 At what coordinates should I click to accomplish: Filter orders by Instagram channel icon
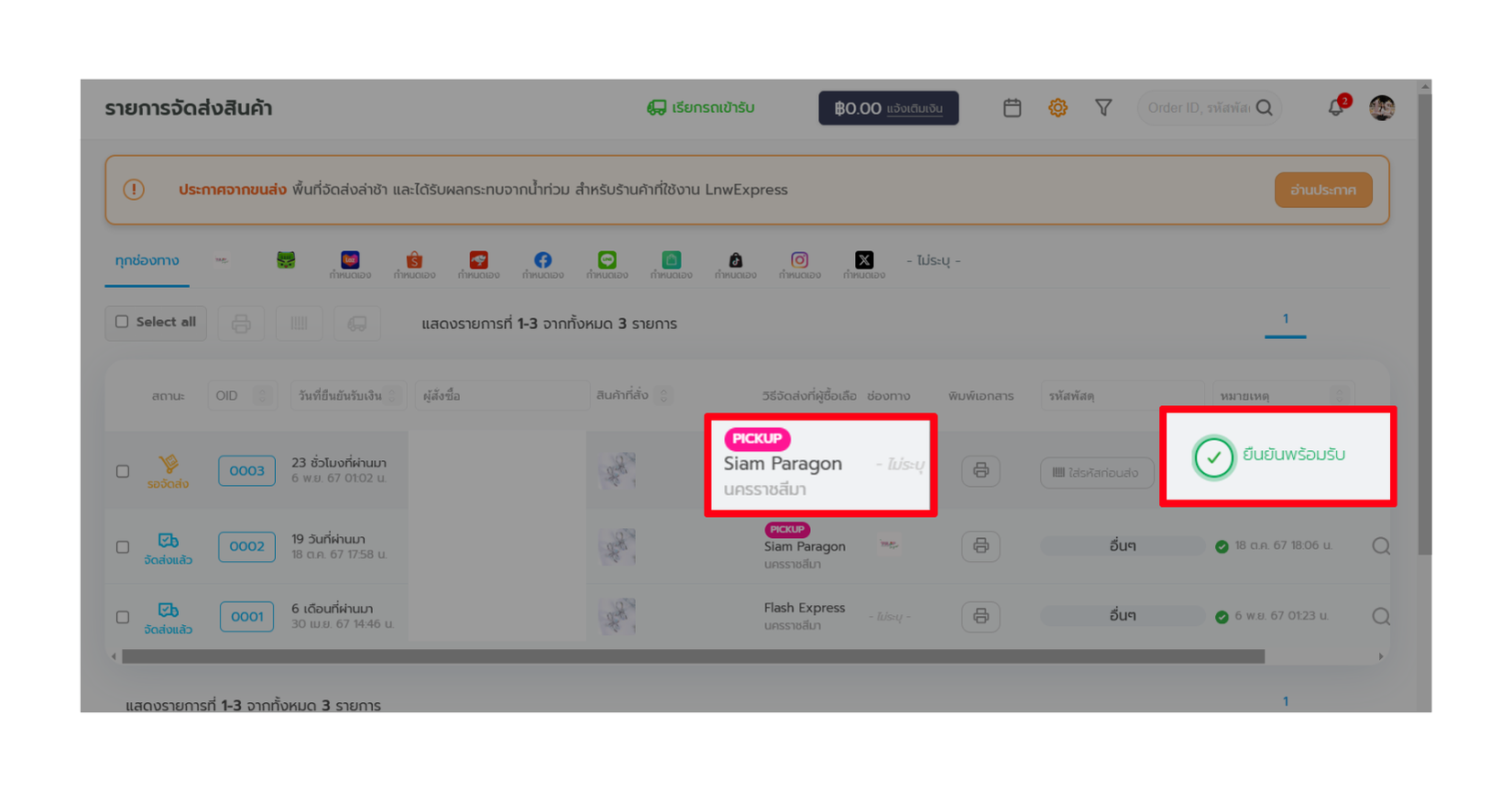(x=799, y=261)
